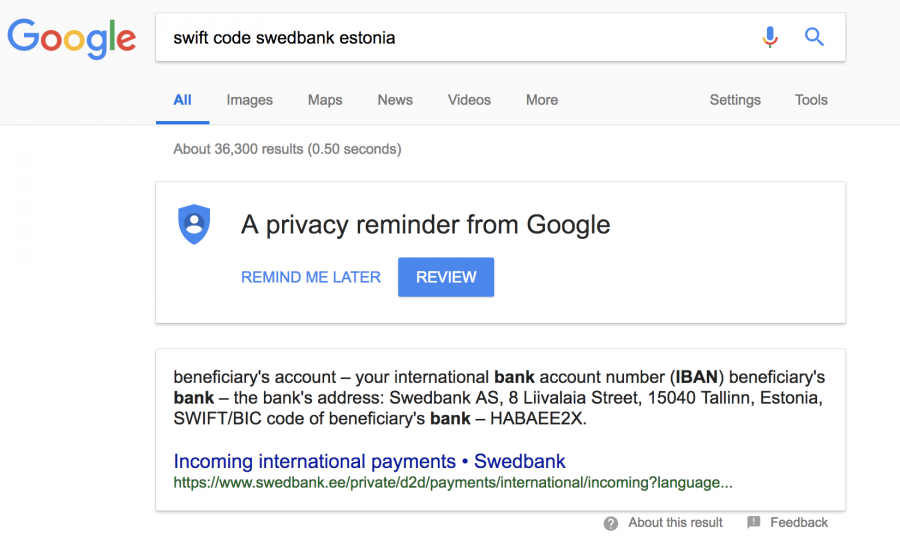Expand the Tools search options
This screenshot has height=540, width=900.
pyautogui.click(x=811, y=100)
